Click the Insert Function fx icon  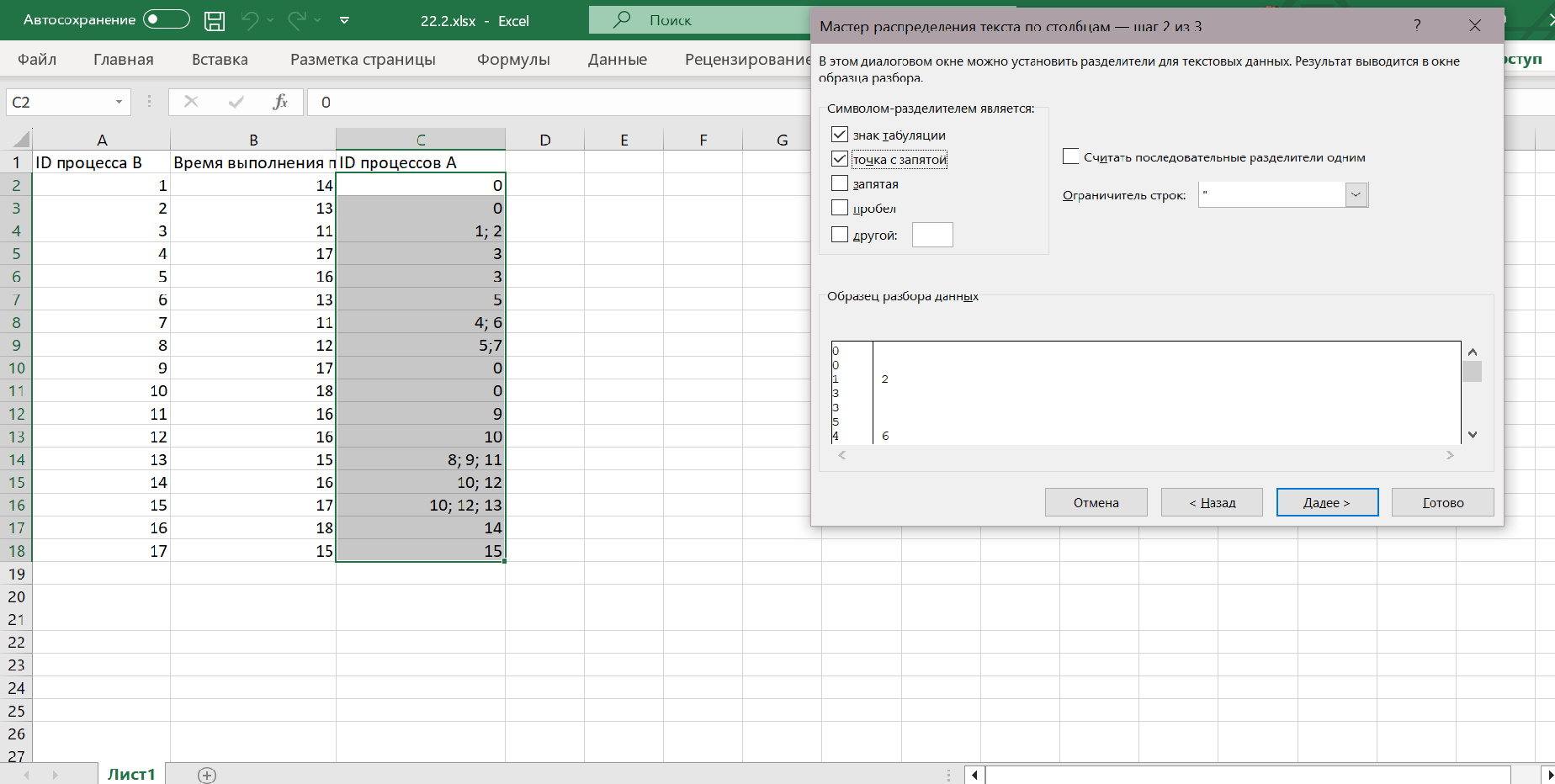pyautogui.click(x=280, y=102)
